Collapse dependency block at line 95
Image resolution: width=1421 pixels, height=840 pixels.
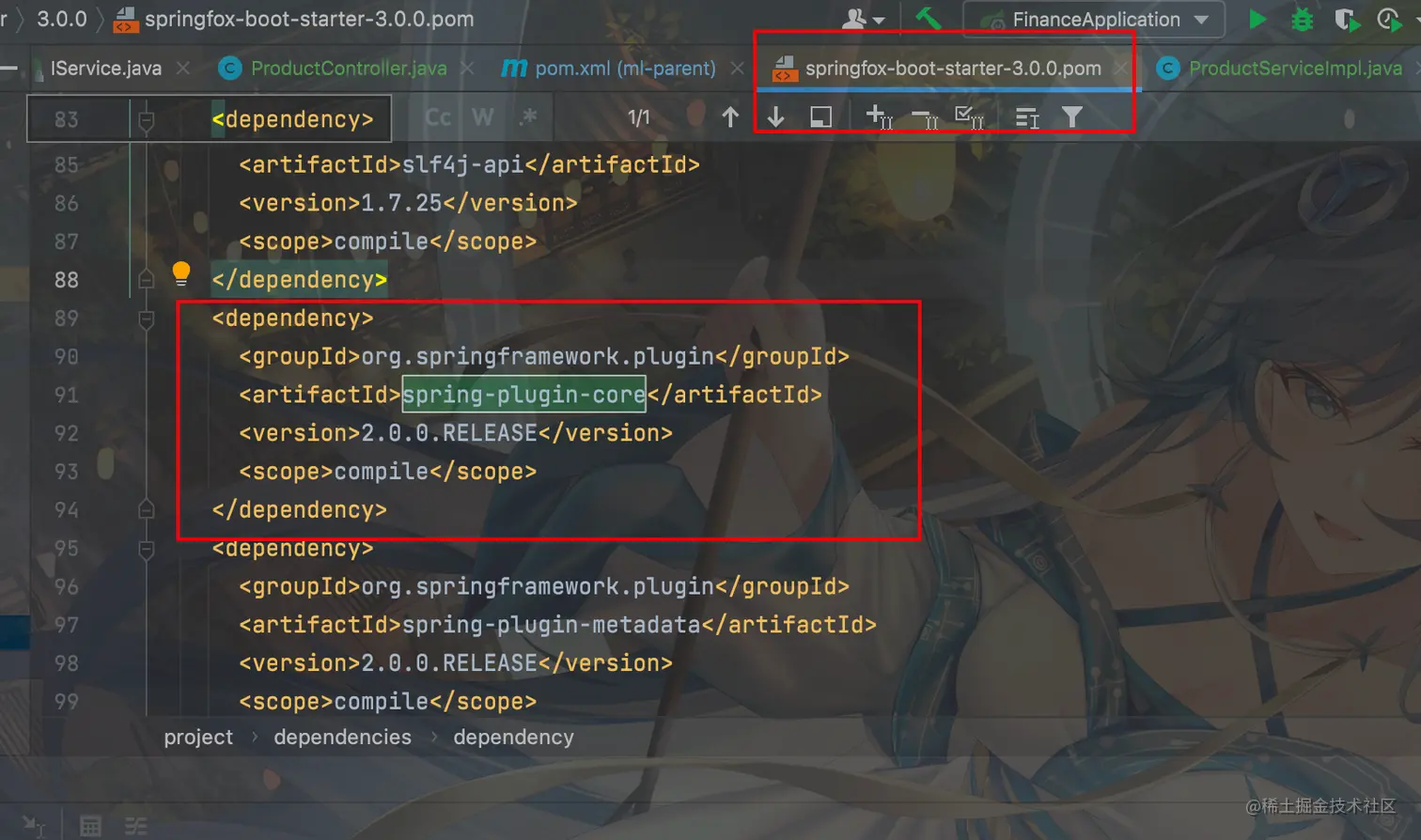click(x=147, y=550)
